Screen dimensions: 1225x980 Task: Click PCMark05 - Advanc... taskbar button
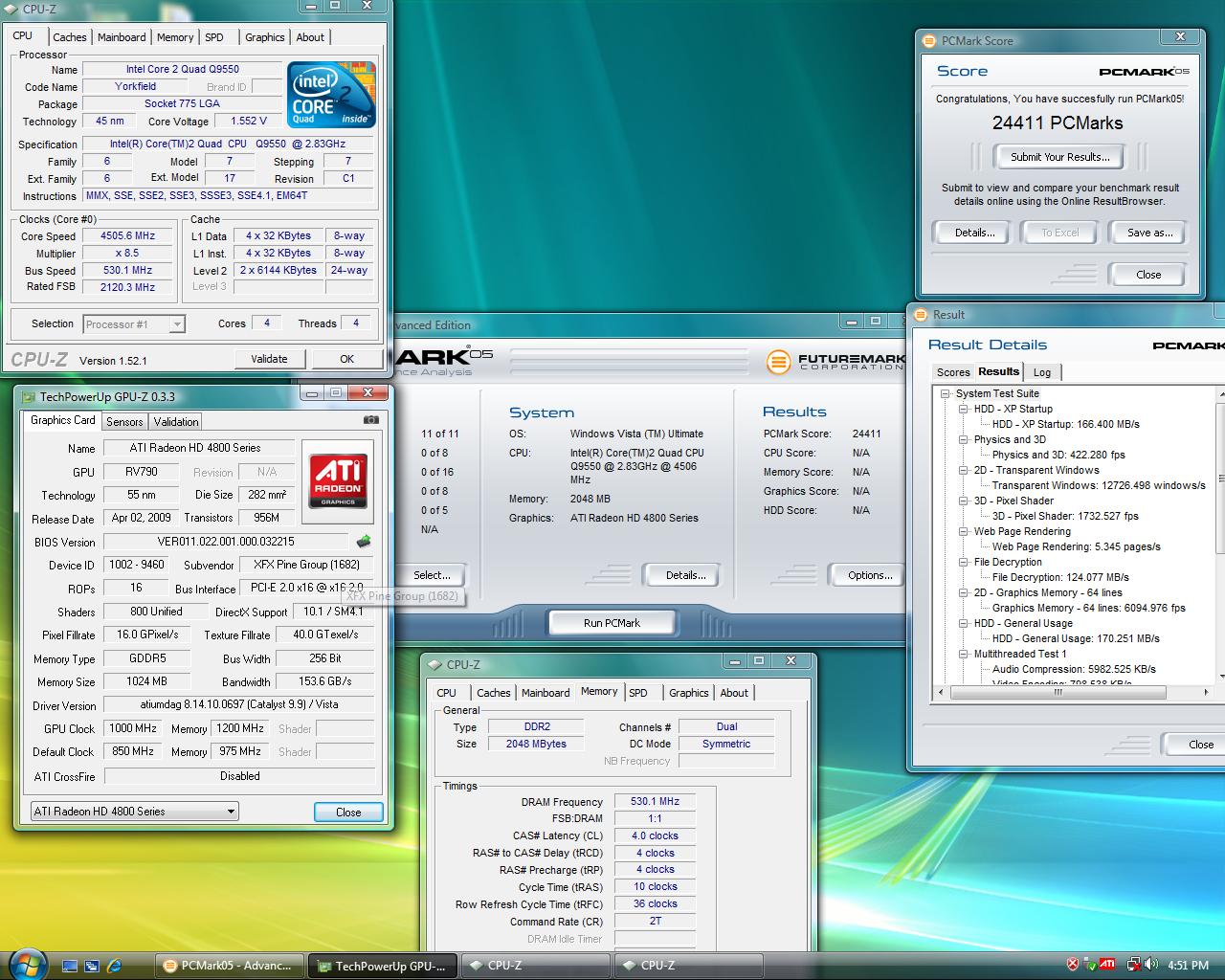[229, 966]
